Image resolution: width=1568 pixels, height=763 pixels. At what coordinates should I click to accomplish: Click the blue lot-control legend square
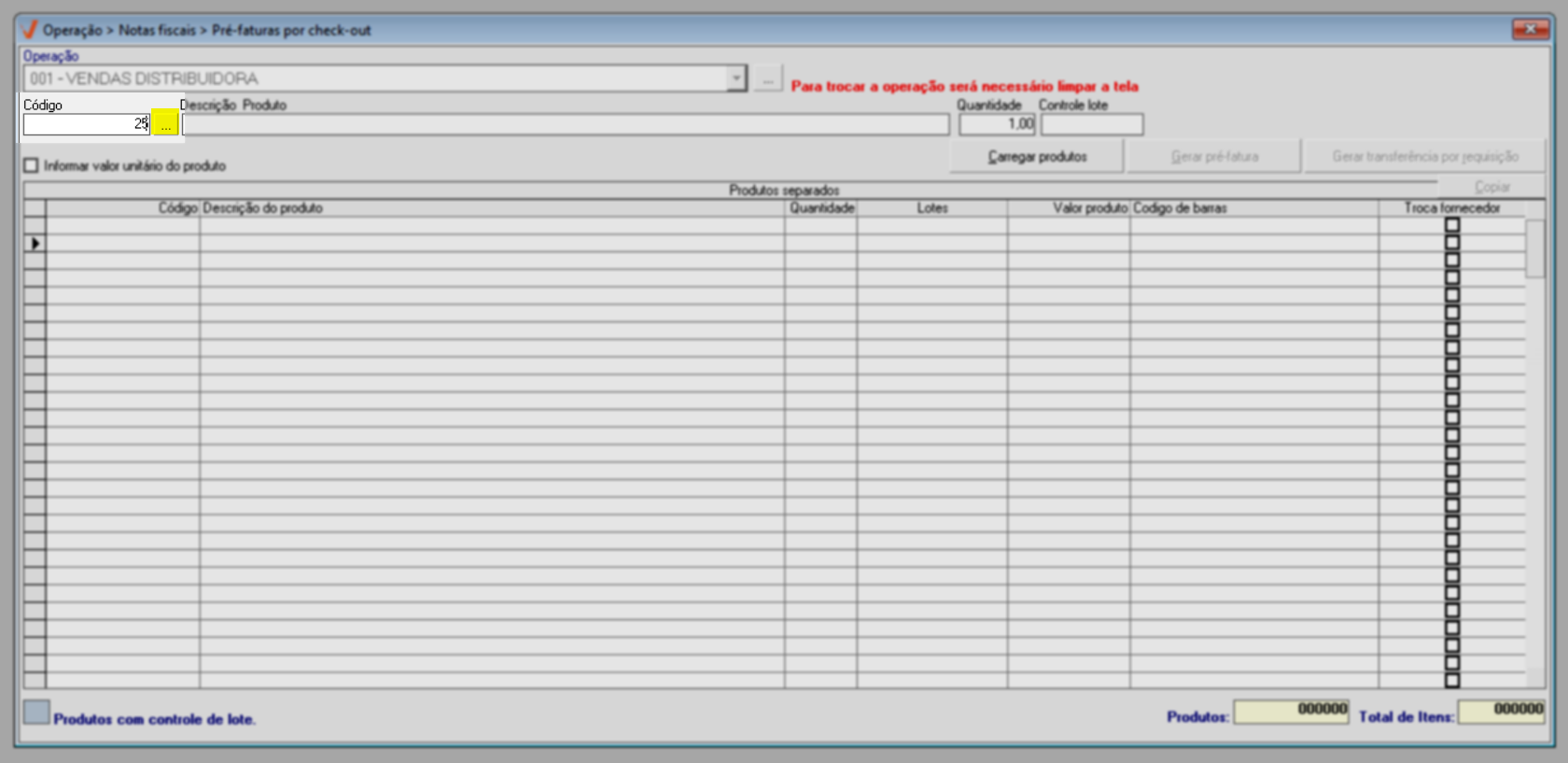pos(36,713)
